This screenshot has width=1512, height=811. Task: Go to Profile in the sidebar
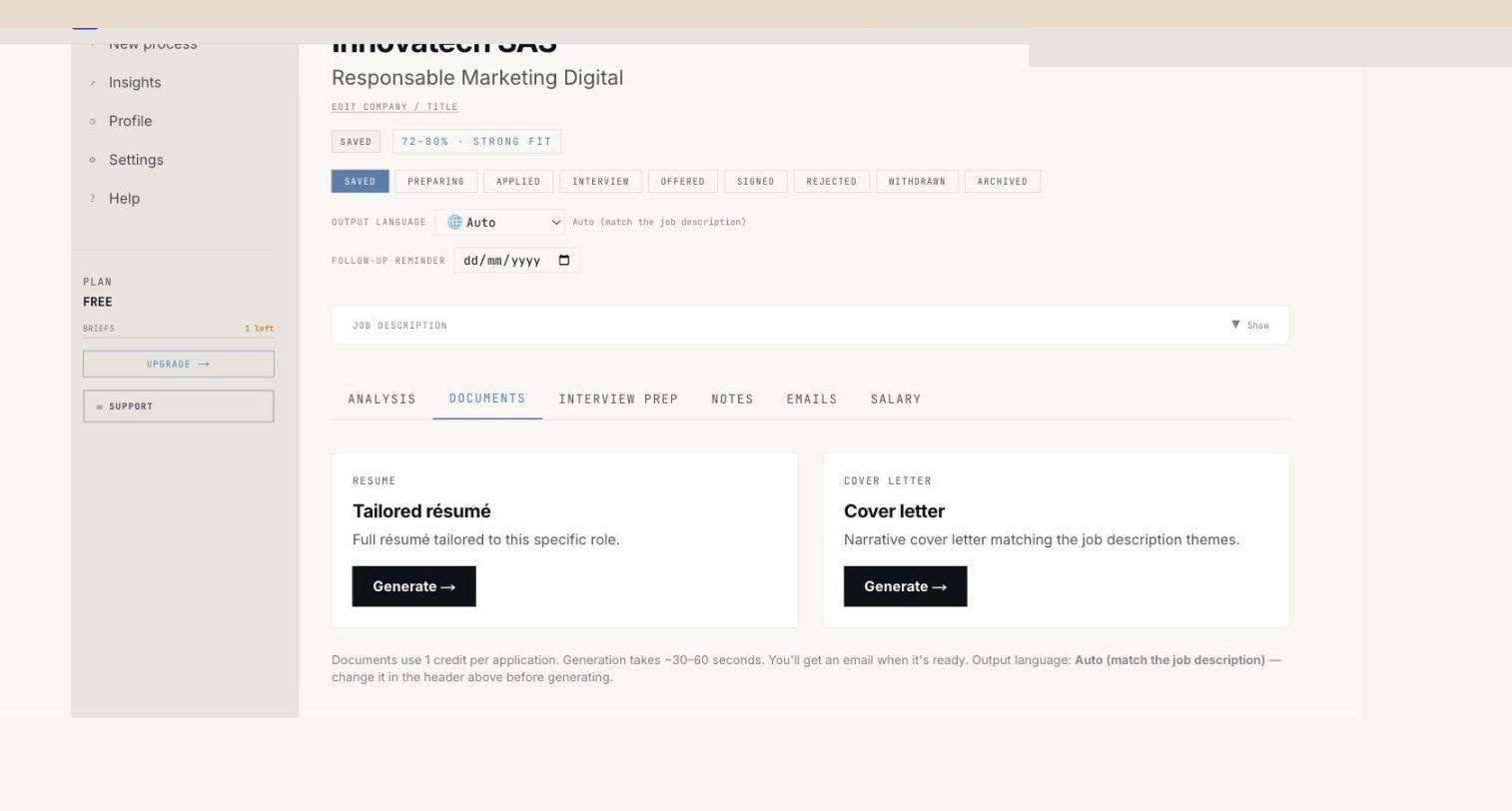pyautogui.click(x=130, y=121)
